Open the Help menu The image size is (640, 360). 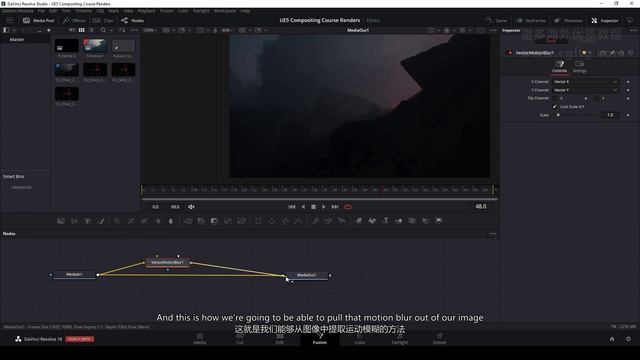tap(245, 11)
